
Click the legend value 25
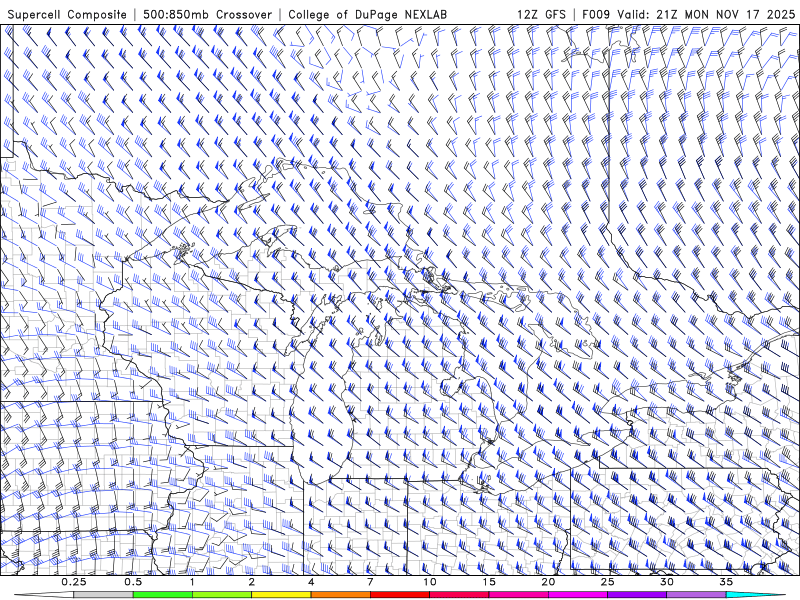click(608, 582)
